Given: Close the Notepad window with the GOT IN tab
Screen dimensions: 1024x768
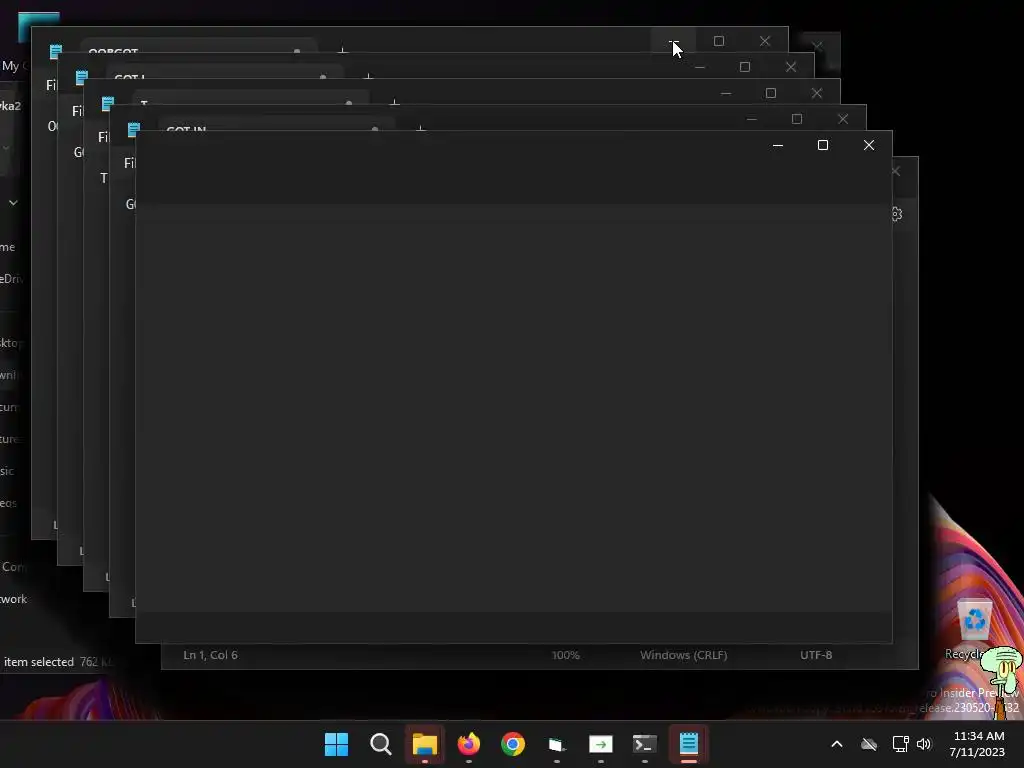Looking at the screenshot, I should tap(842, 119).
